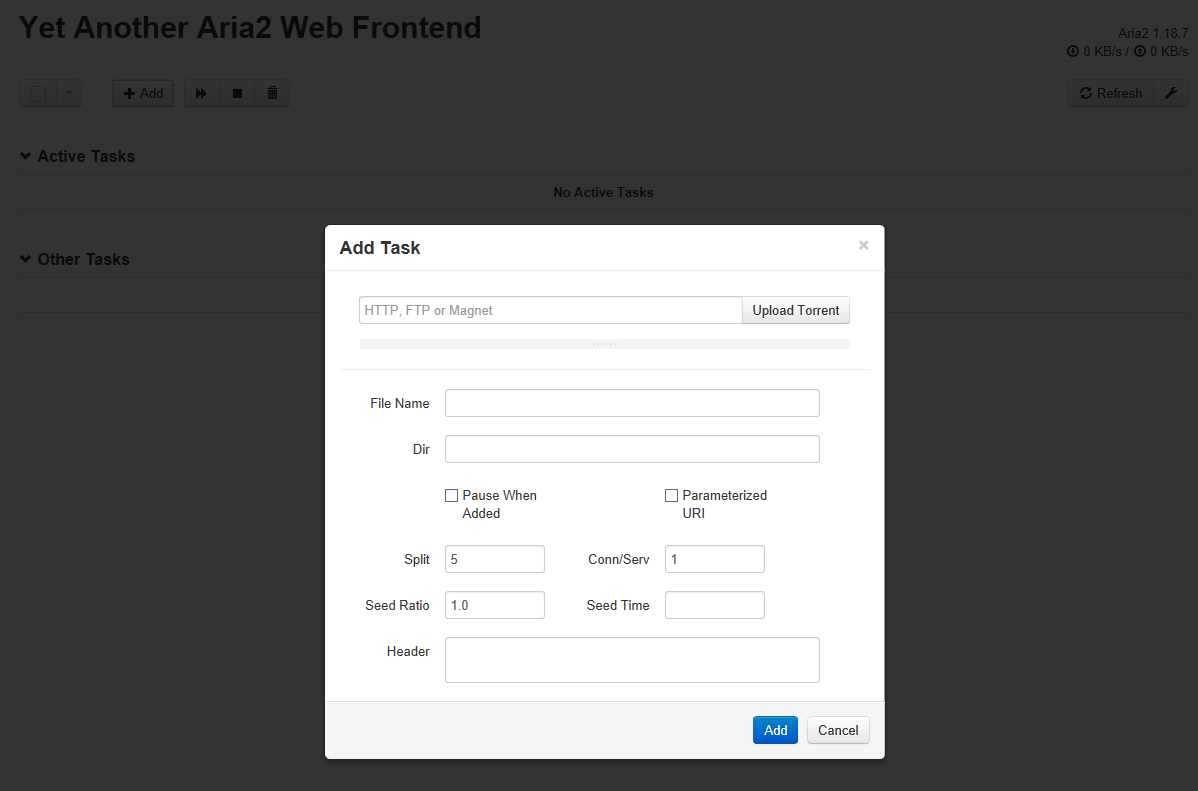Click Upload Torrent in the dialog
Screen dimensions: 1198x791
click(x=795, y=310)
